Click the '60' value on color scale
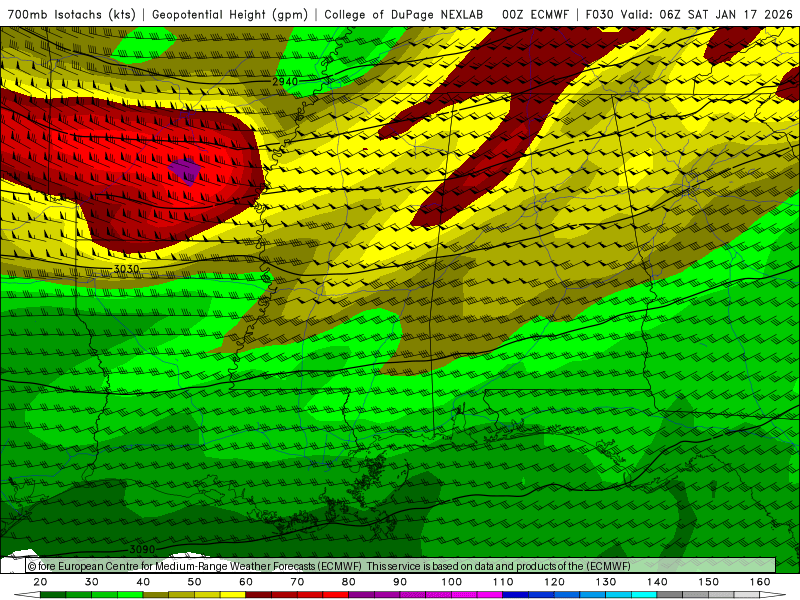 click(x=246, y=582)
